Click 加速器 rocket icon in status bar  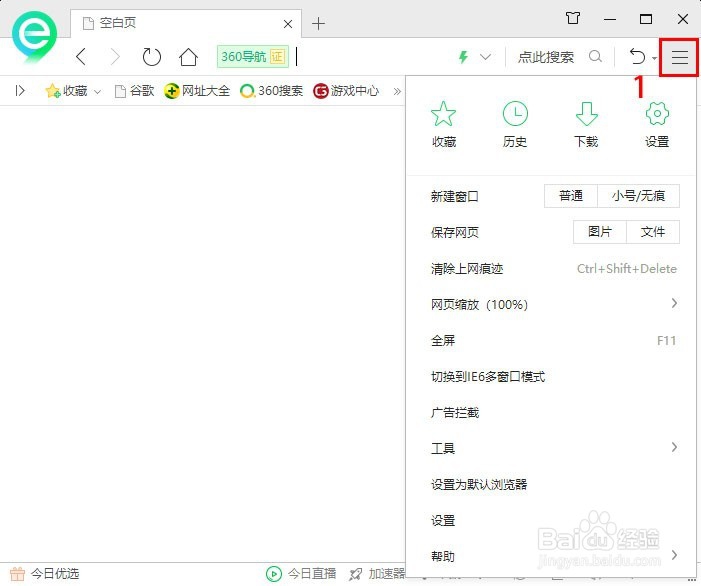pos(356,573)
